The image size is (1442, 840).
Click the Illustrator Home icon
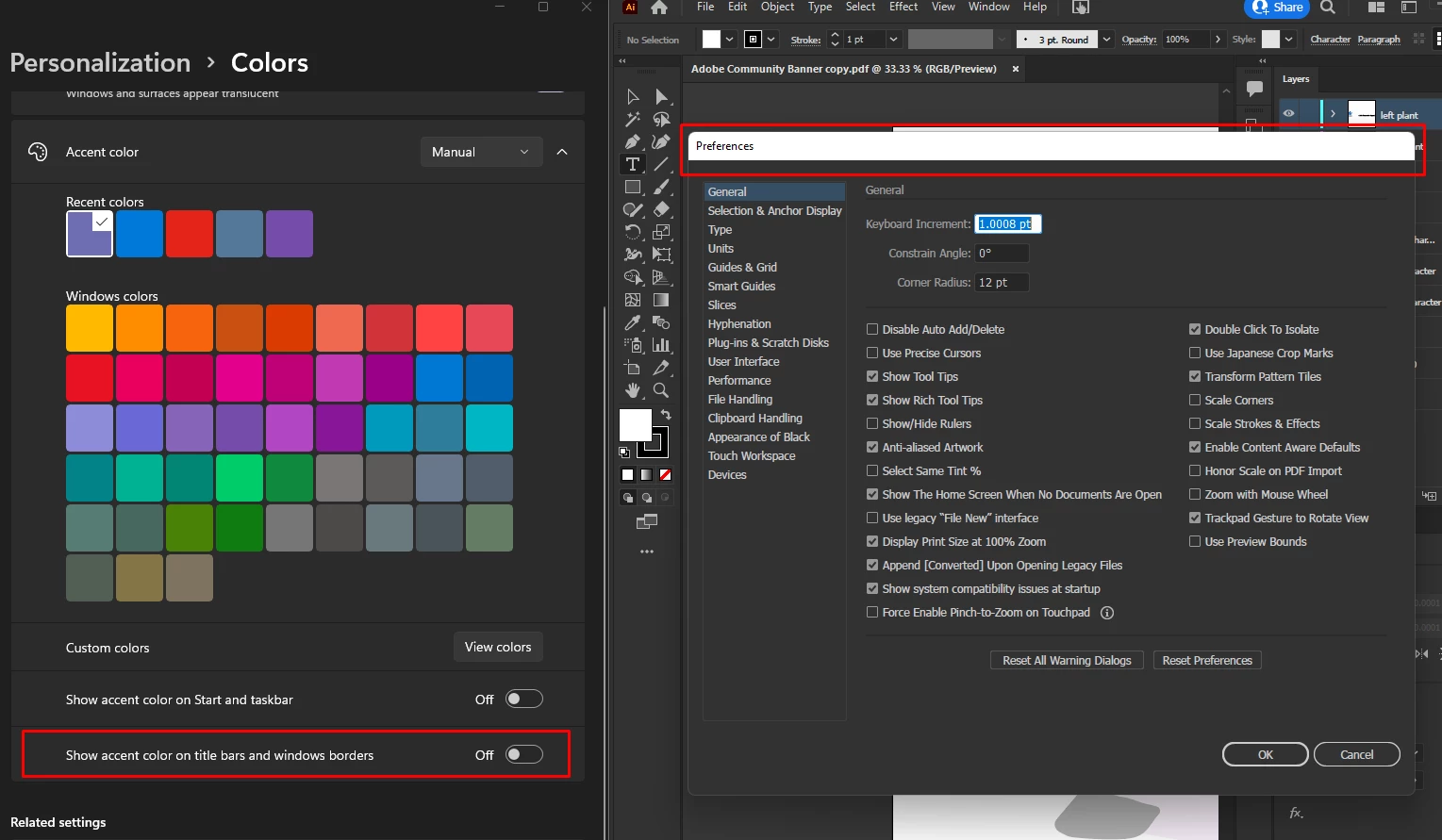(x=659, y=8)
